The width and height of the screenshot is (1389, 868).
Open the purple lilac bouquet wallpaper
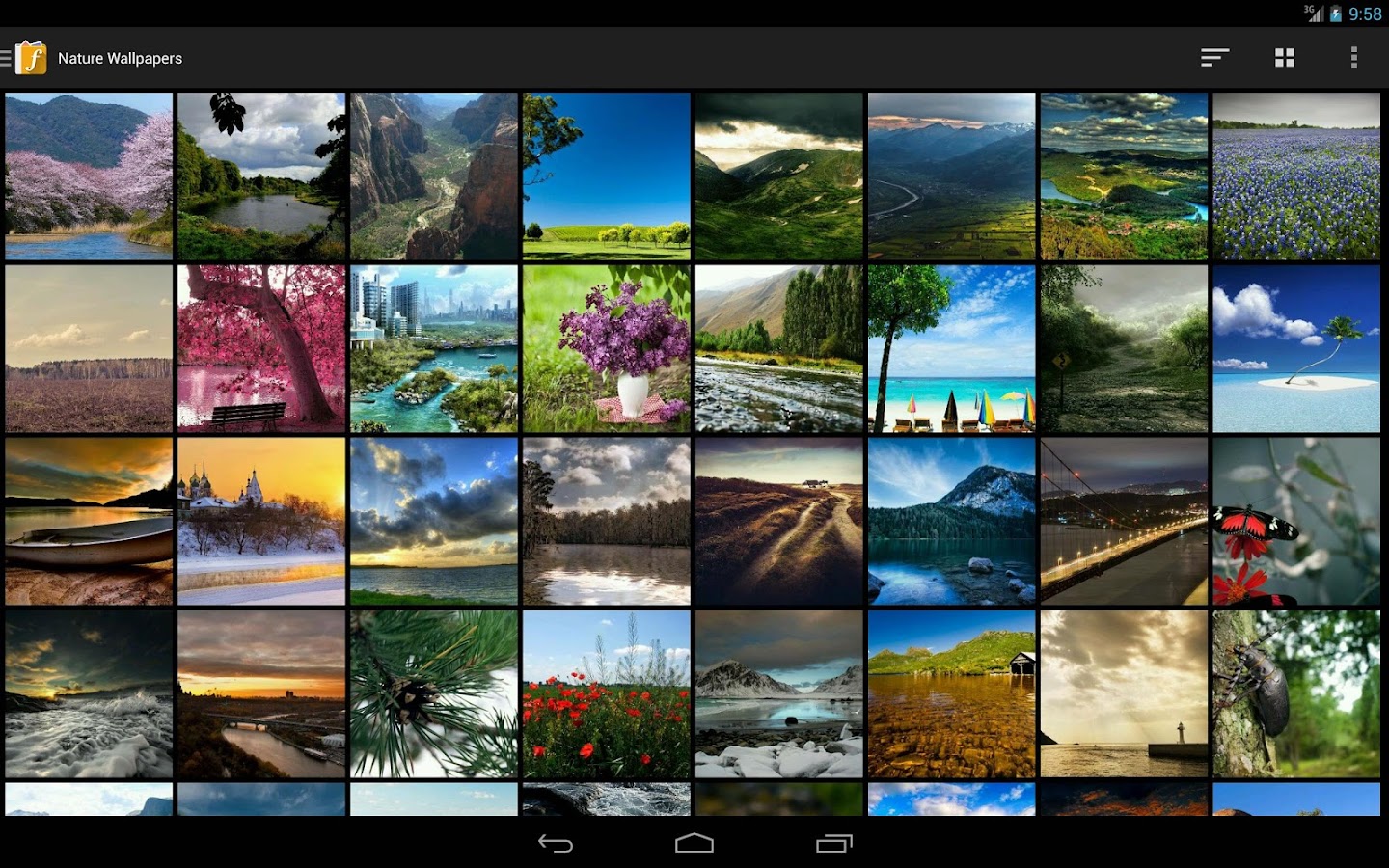pos(606,348)
